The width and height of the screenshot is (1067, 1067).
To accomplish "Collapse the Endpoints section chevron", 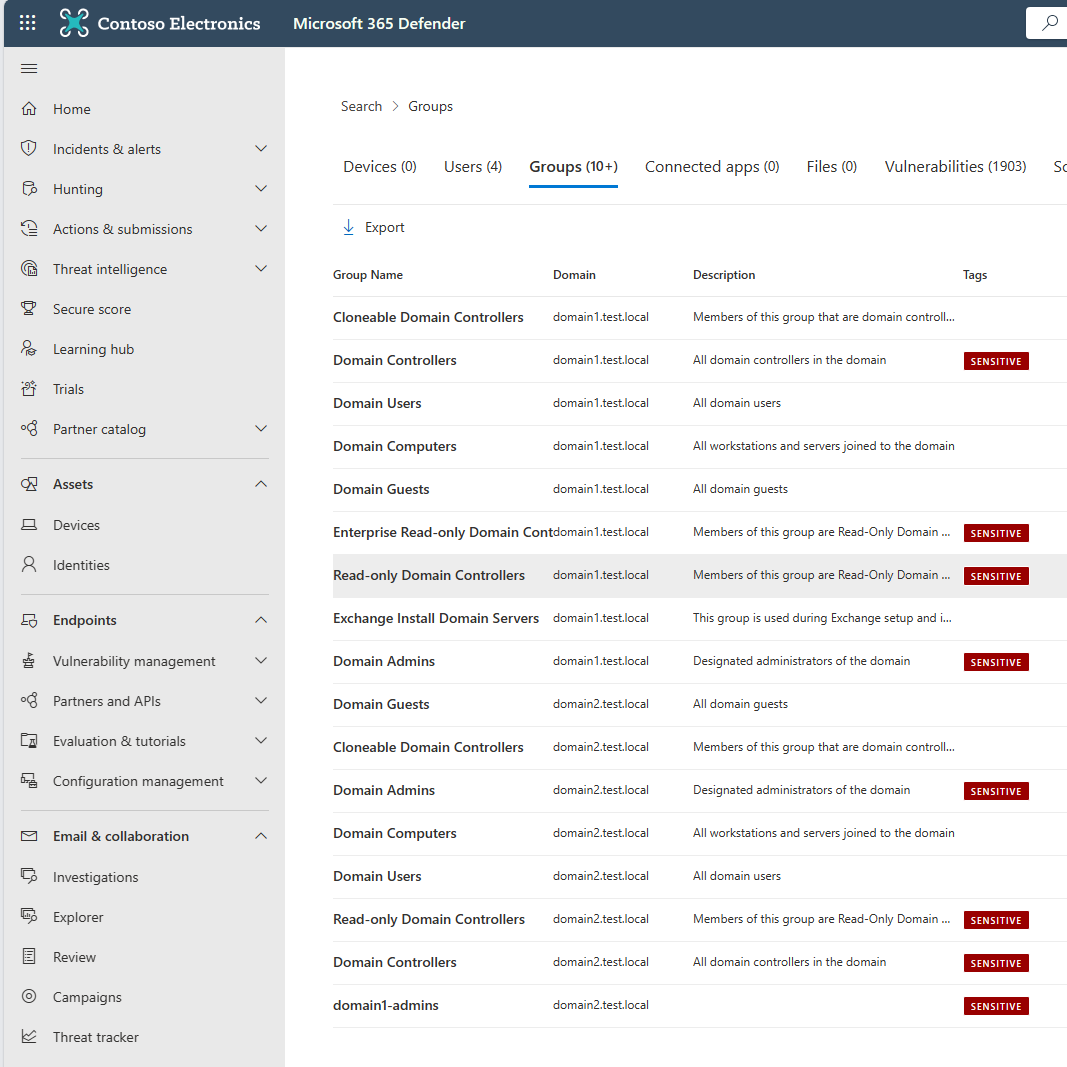I will click(261, 620).
